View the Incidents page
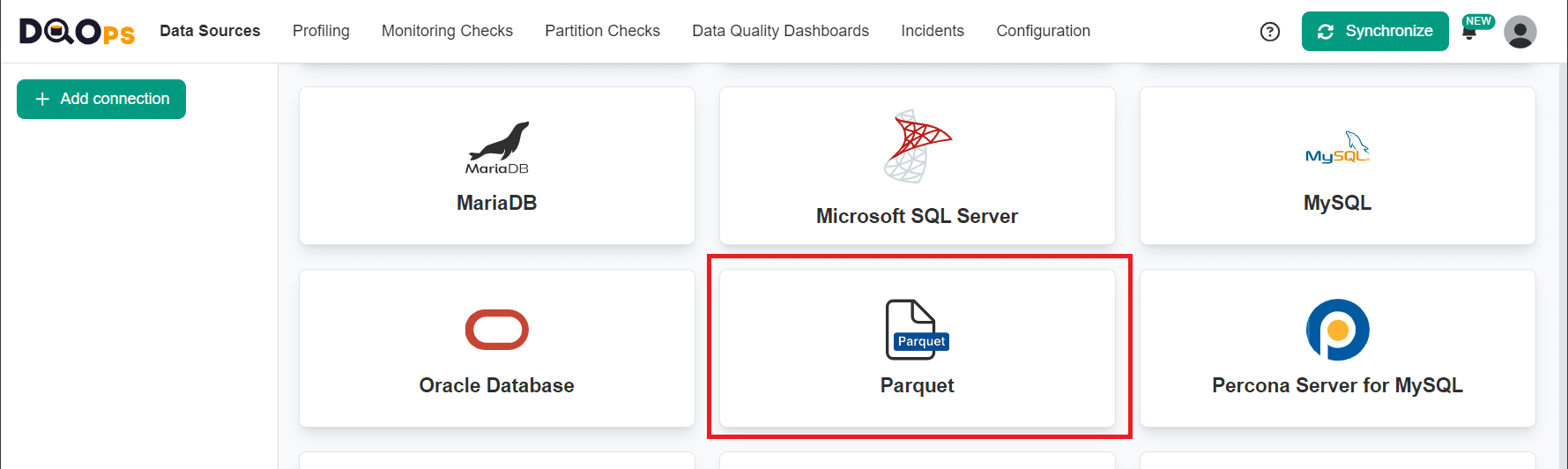 (933, 31)
